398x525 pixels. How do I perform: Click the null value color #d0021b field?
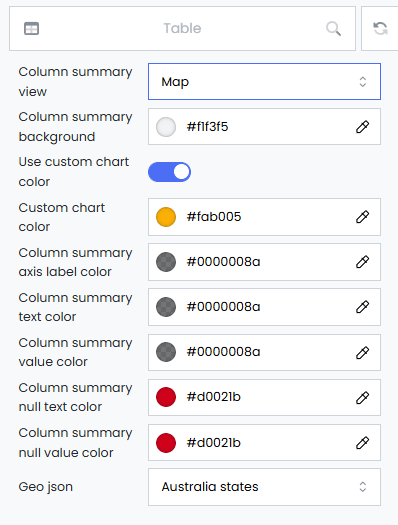264,443
